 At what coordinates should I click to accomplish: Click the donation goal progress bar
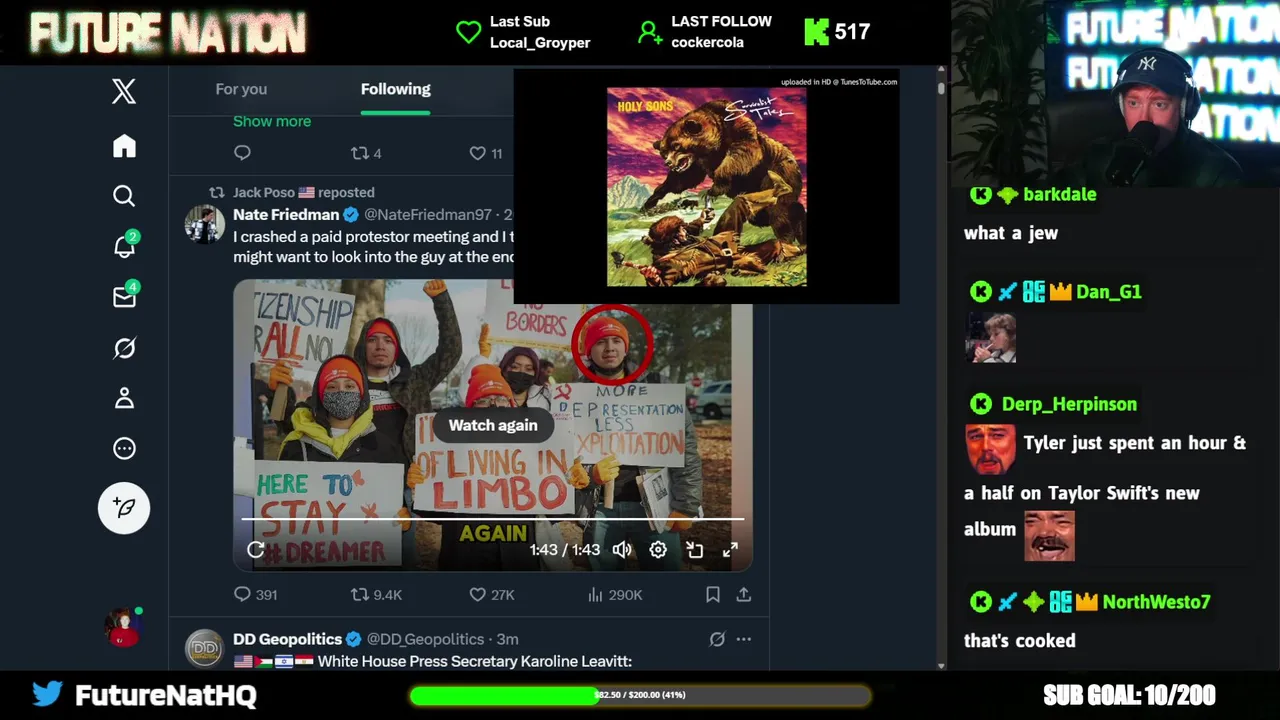tap(640, 695)
